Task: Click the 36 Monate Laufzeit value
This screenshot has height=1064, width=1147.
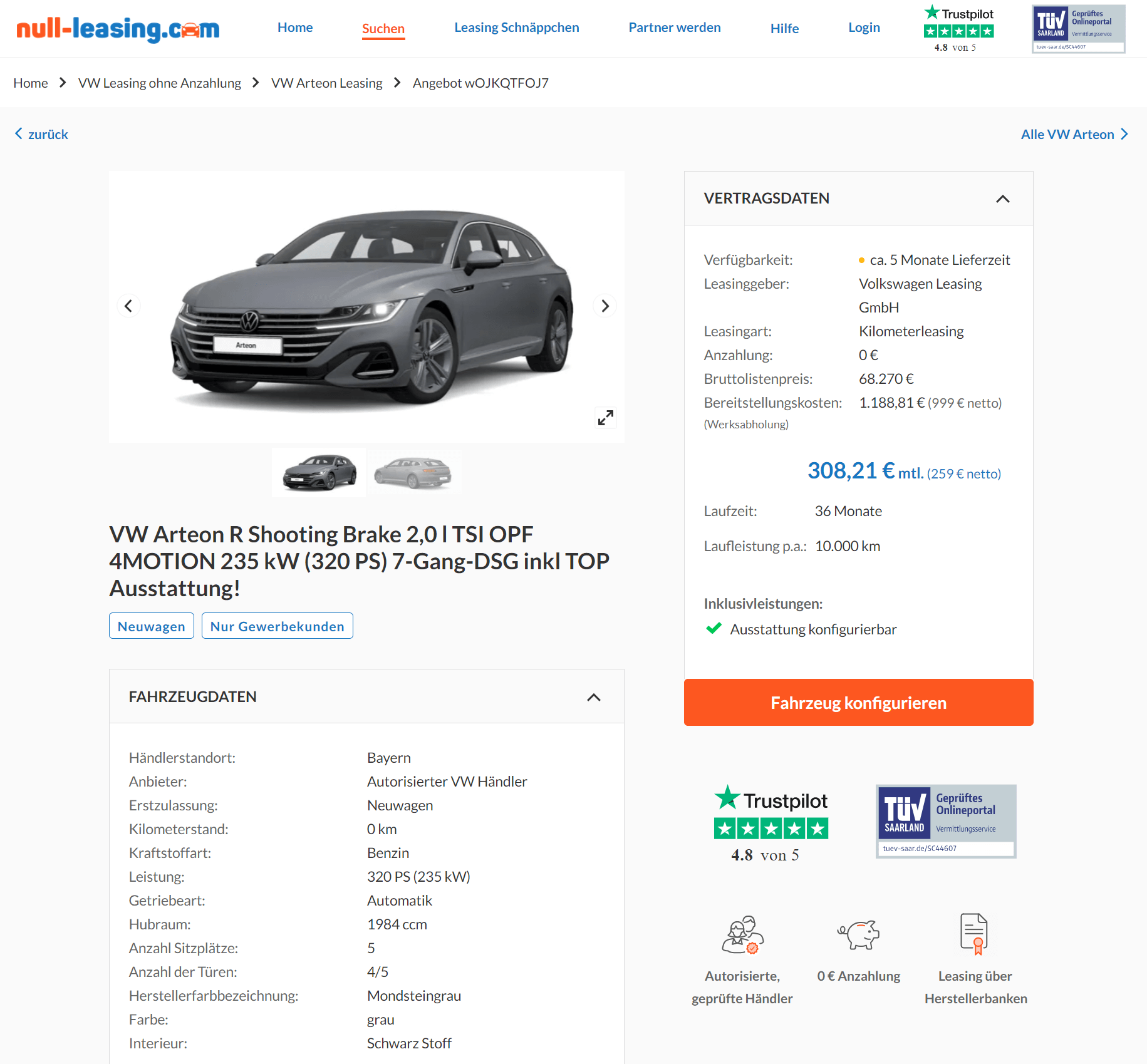Action: [848, 511]
